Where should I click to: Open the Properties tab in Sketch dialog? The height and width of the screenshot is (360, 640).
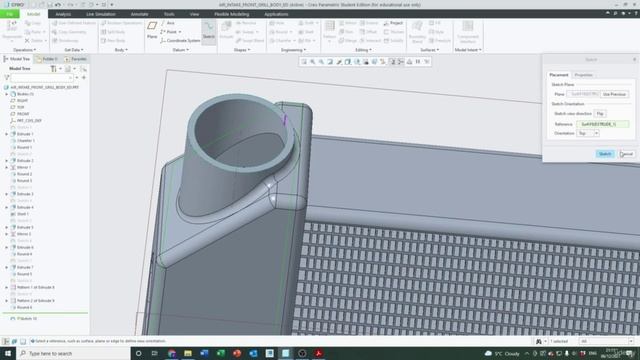pos(583,75)
